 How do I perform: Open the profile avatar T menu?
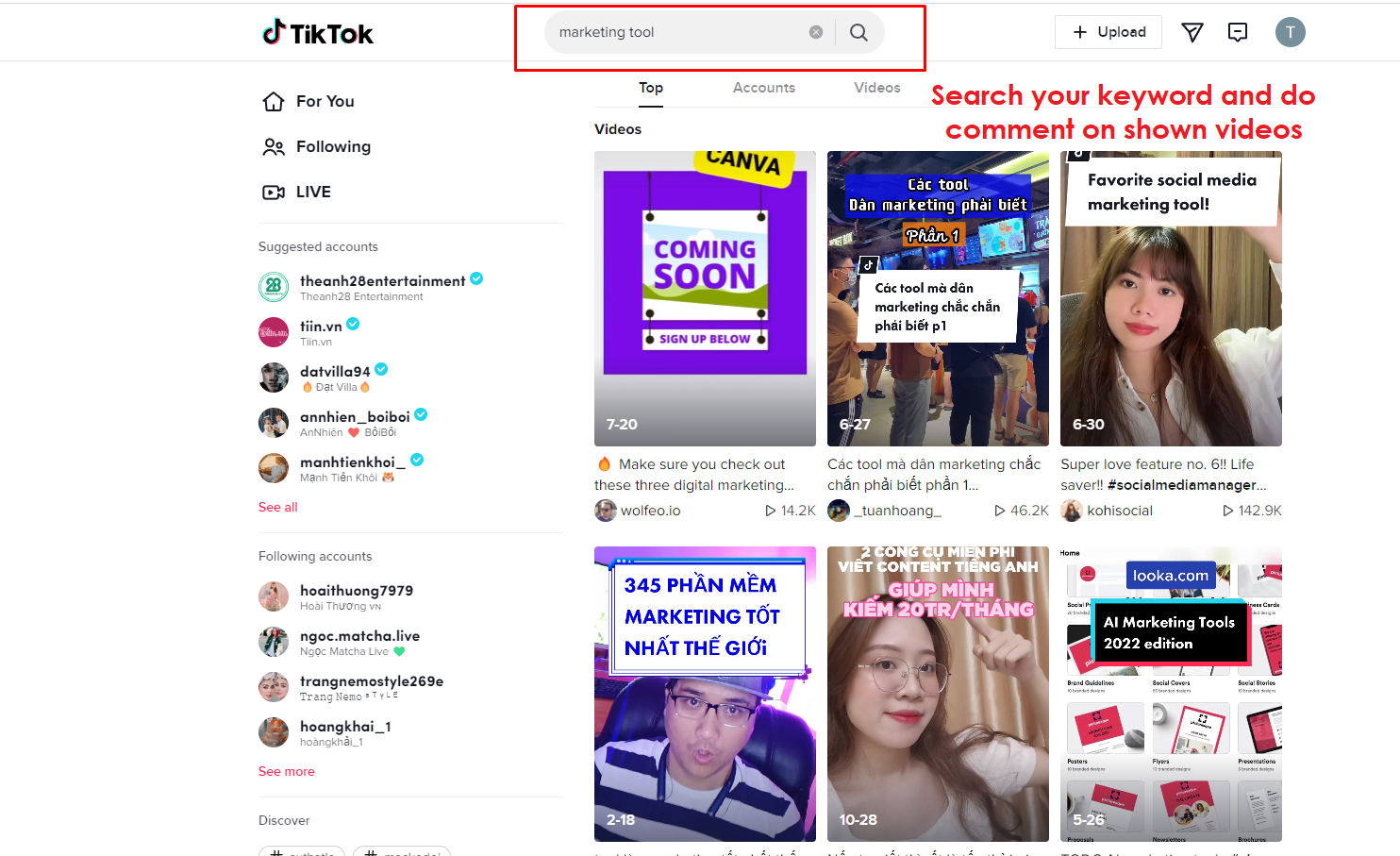pos(1291,32)
